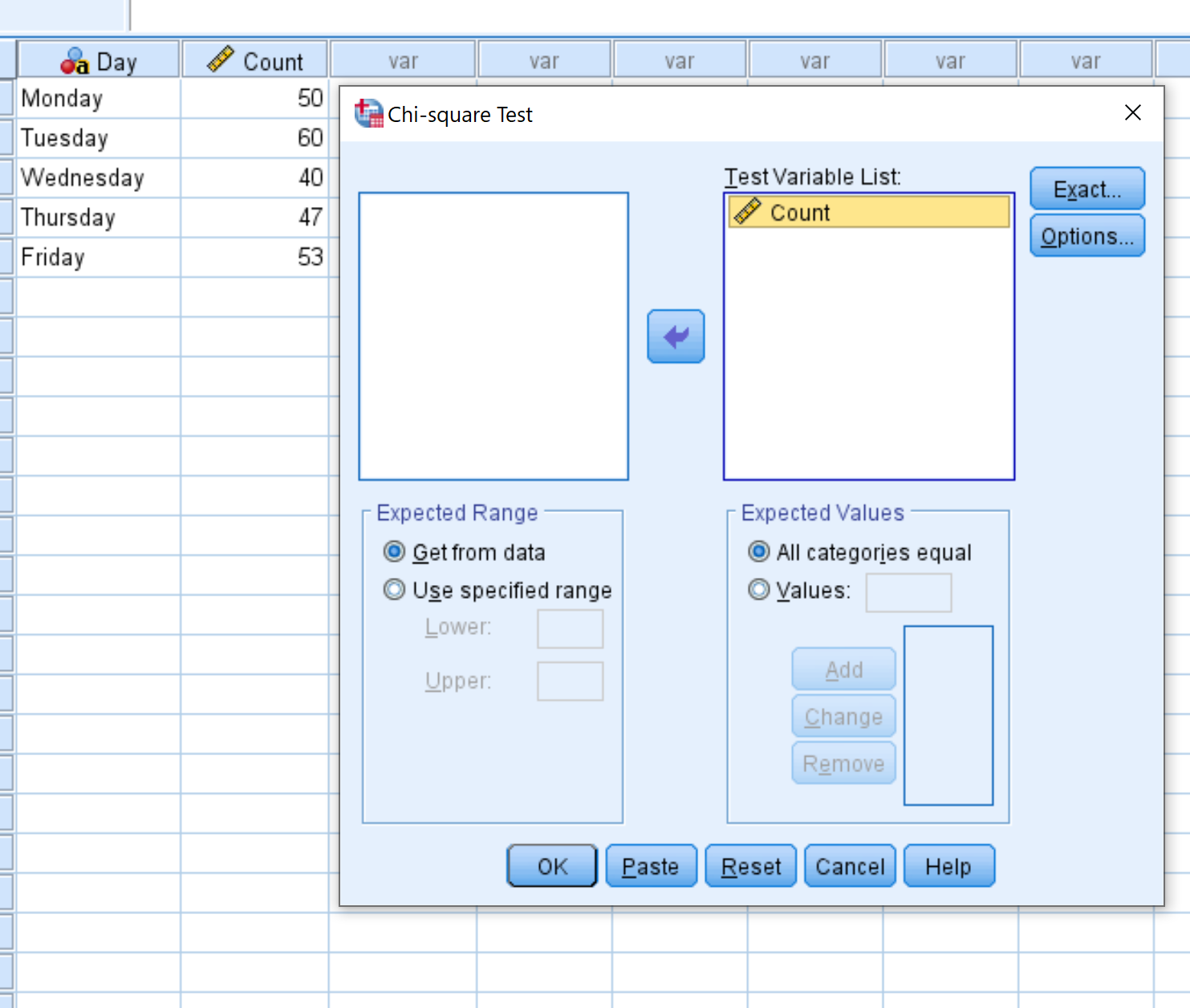
Task: Cancel the Chi-square Test dialog
Action: pyautogui.click(x=850, y=866)
